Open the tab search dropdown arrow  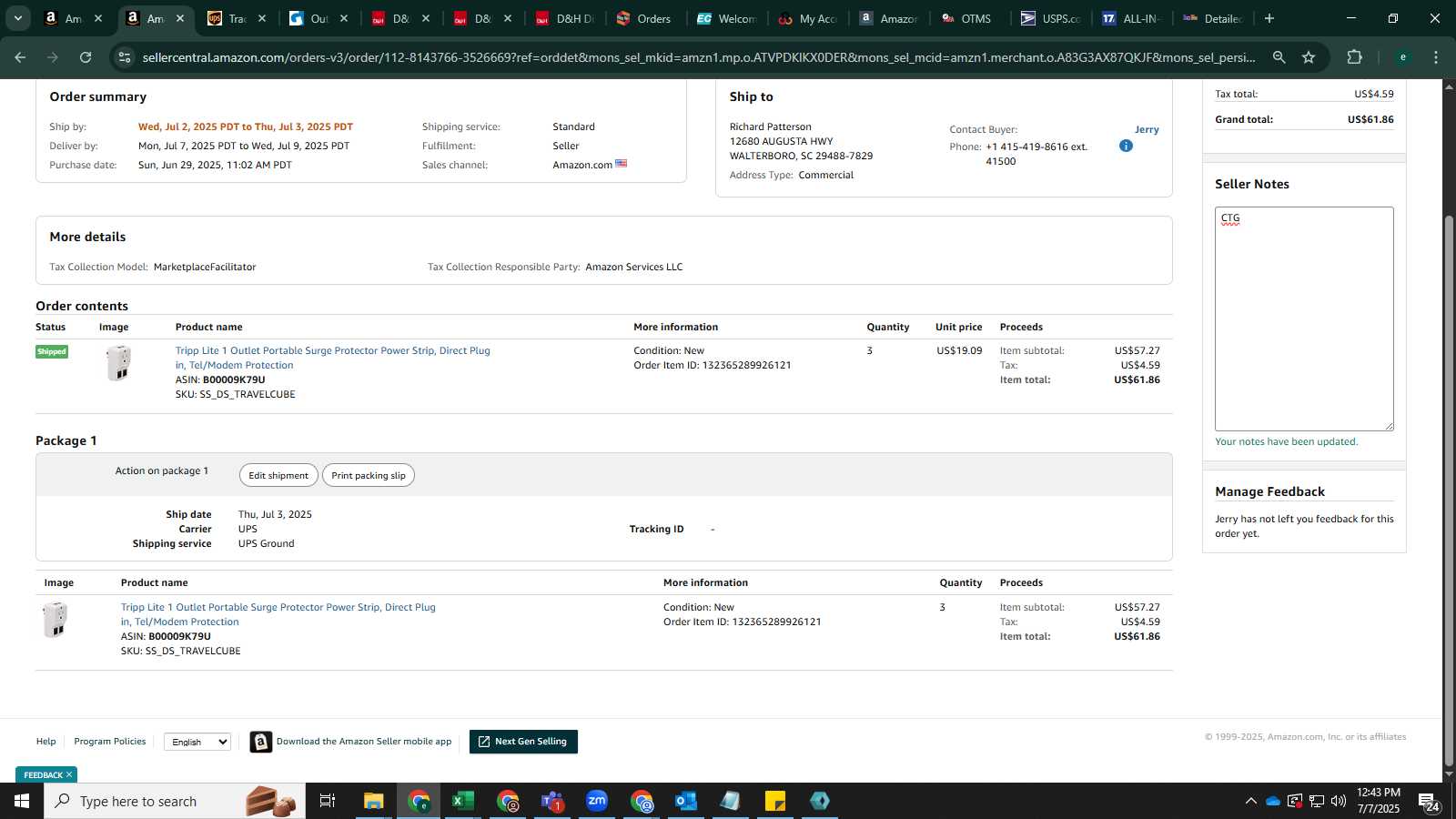coord(17,18)
